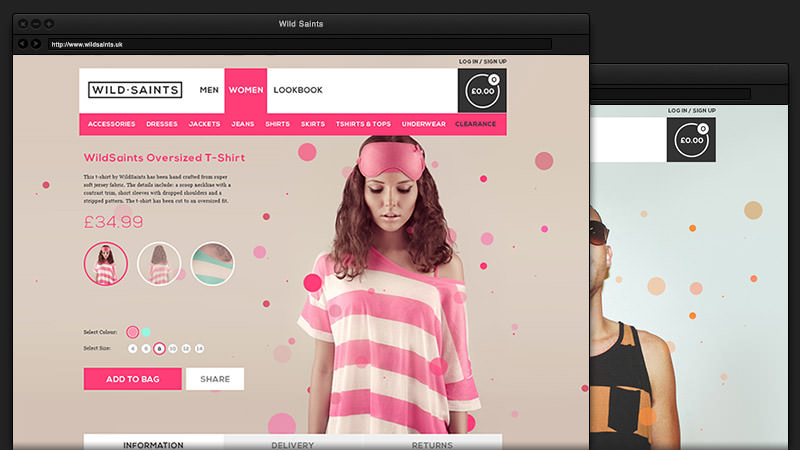
Task: Browse the TSHIRTS & TOPS category
Action: tap(363, 124)
